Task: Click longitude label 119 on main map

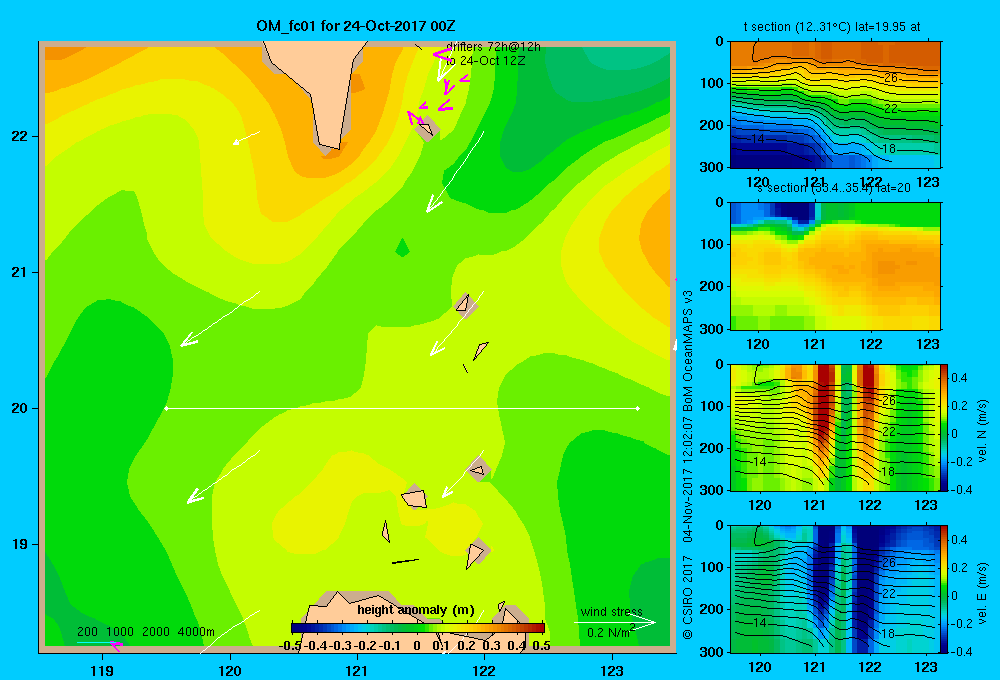Action: [x=102, y=670]
